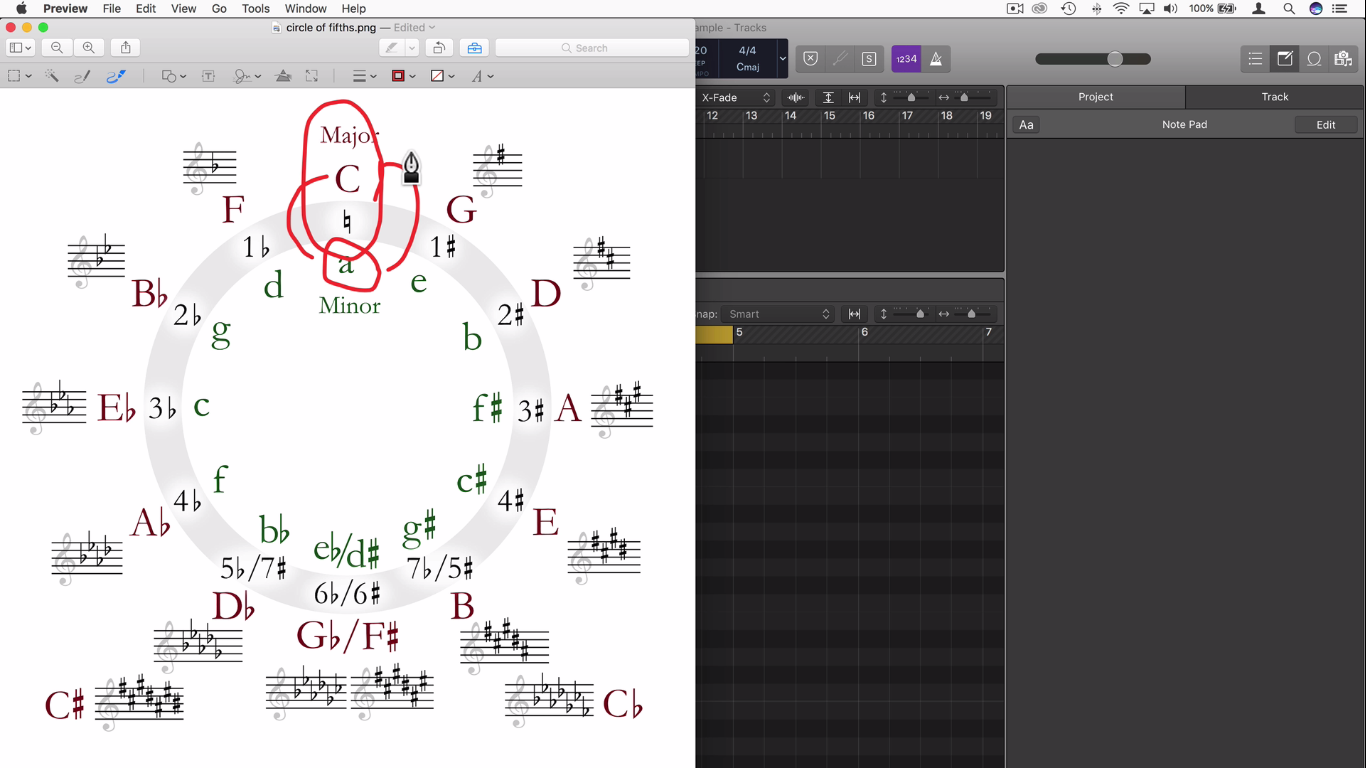1366x768 pixels.
Task: Click the Note Pad Edit button
Action: coord(1326,125)
